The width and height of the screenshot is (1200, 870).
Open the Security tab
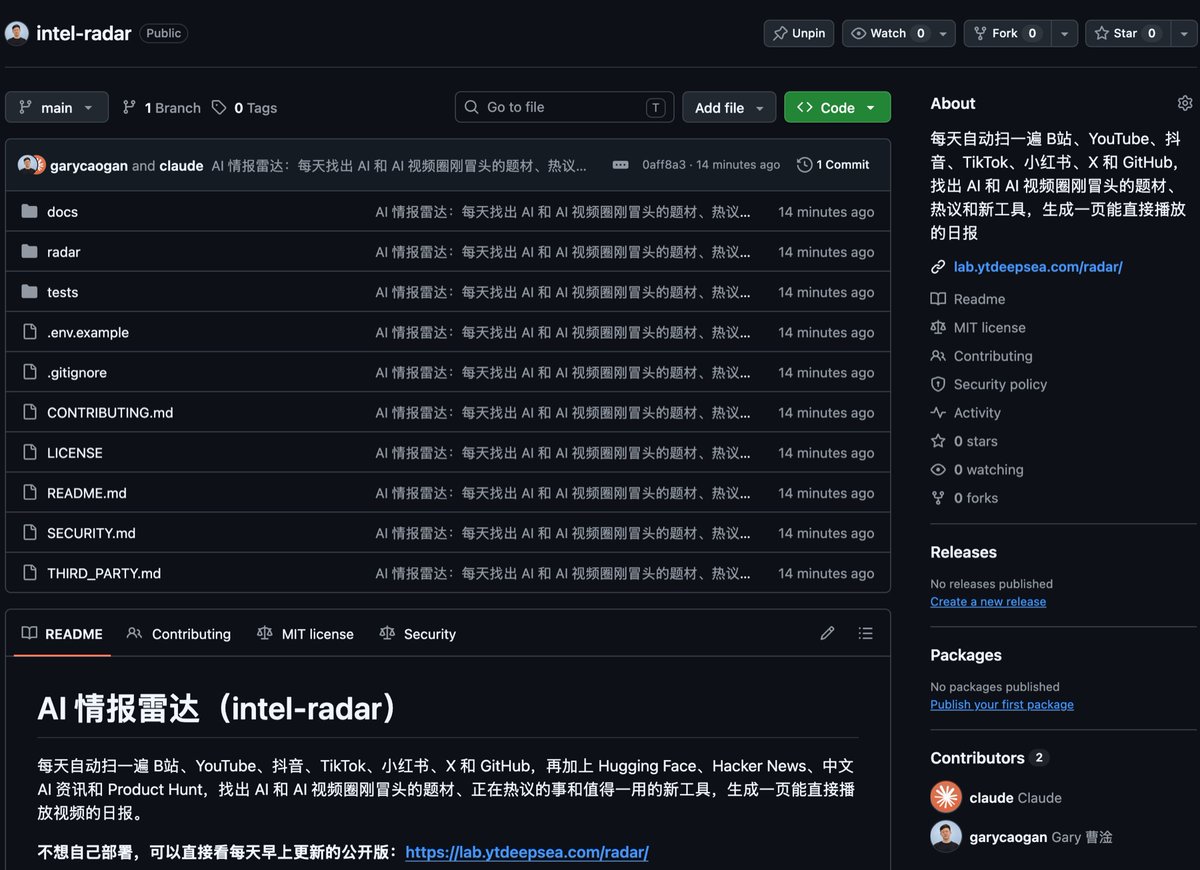pyautogui.click(x=418, y=634)
